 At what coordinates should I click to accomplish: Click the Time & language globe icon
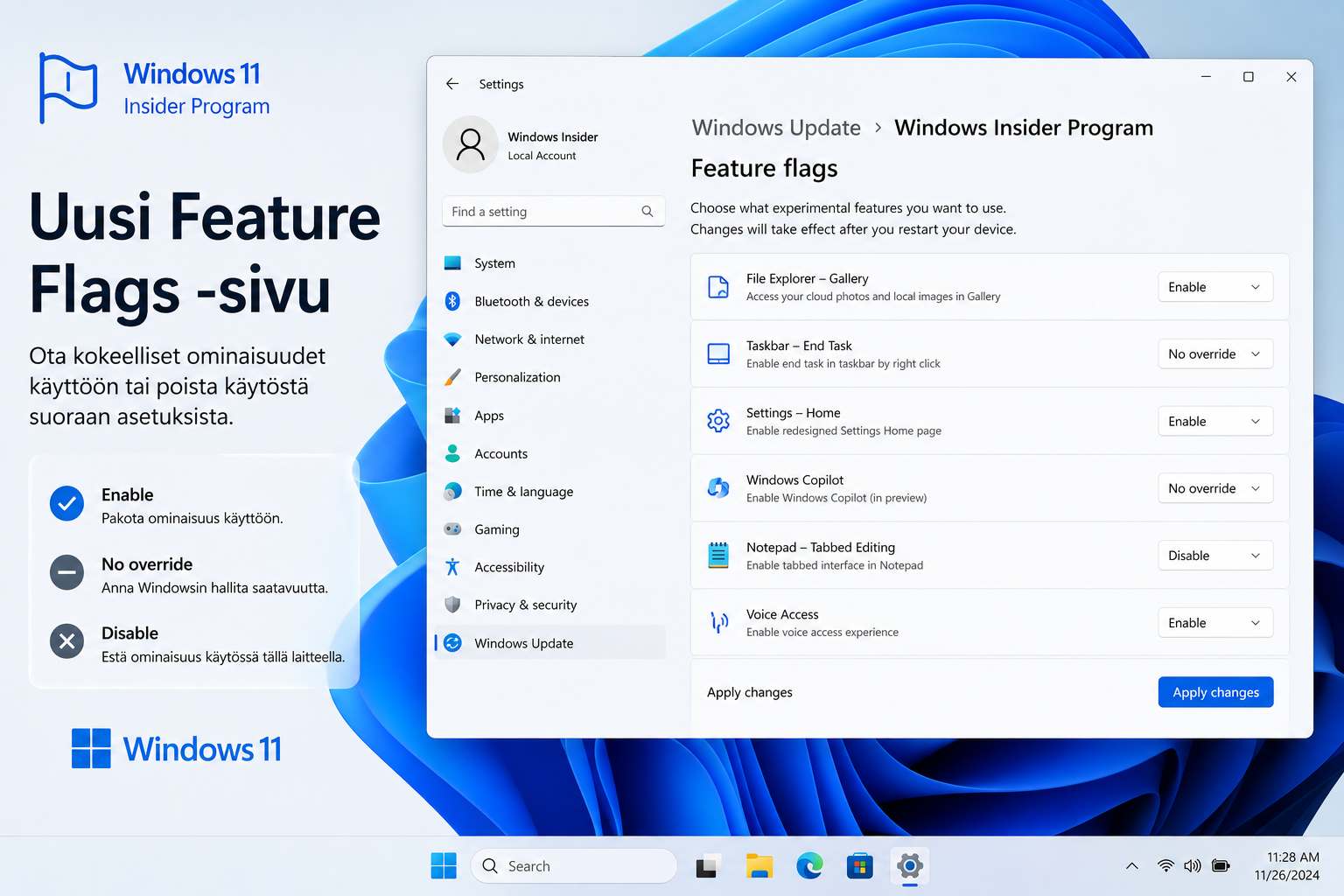452,492
